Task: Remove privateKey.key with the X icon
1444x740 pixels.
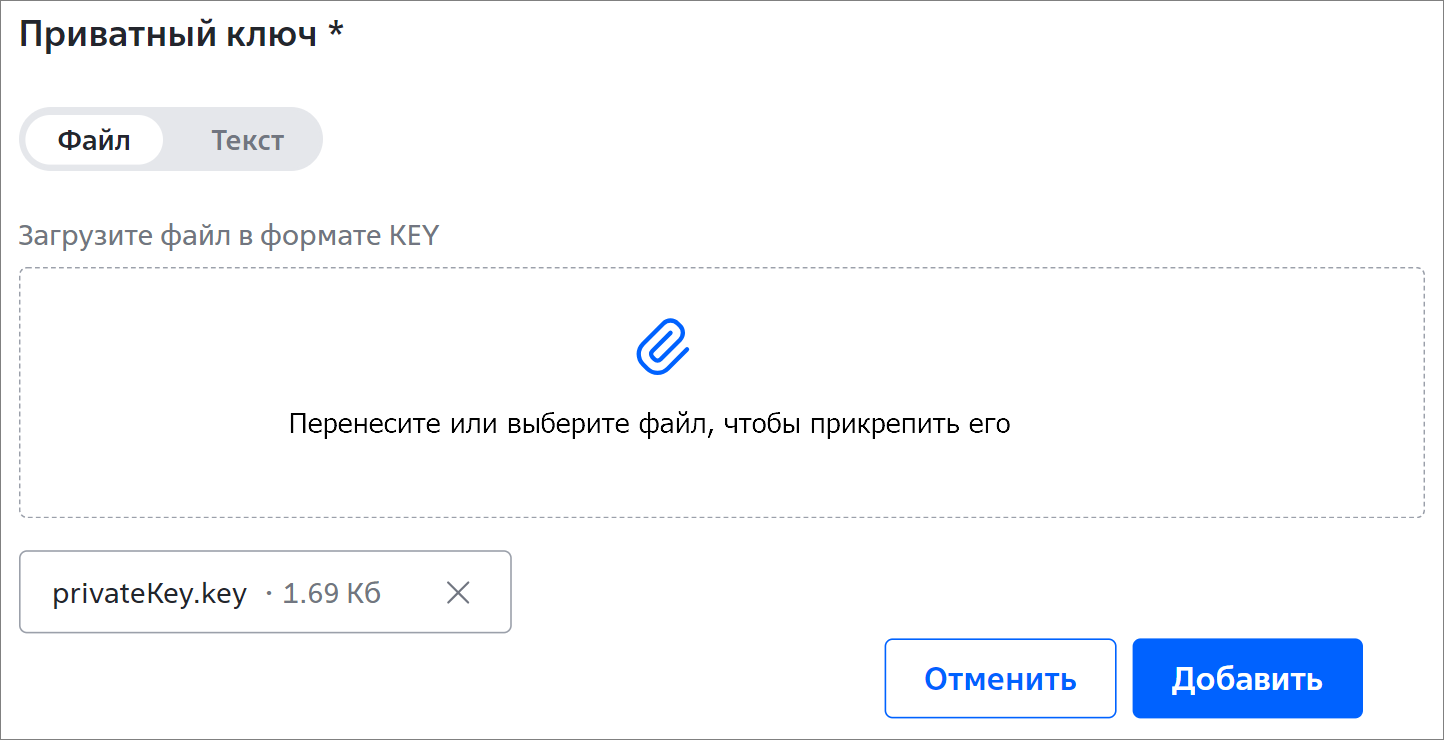Action: [458, 593]
